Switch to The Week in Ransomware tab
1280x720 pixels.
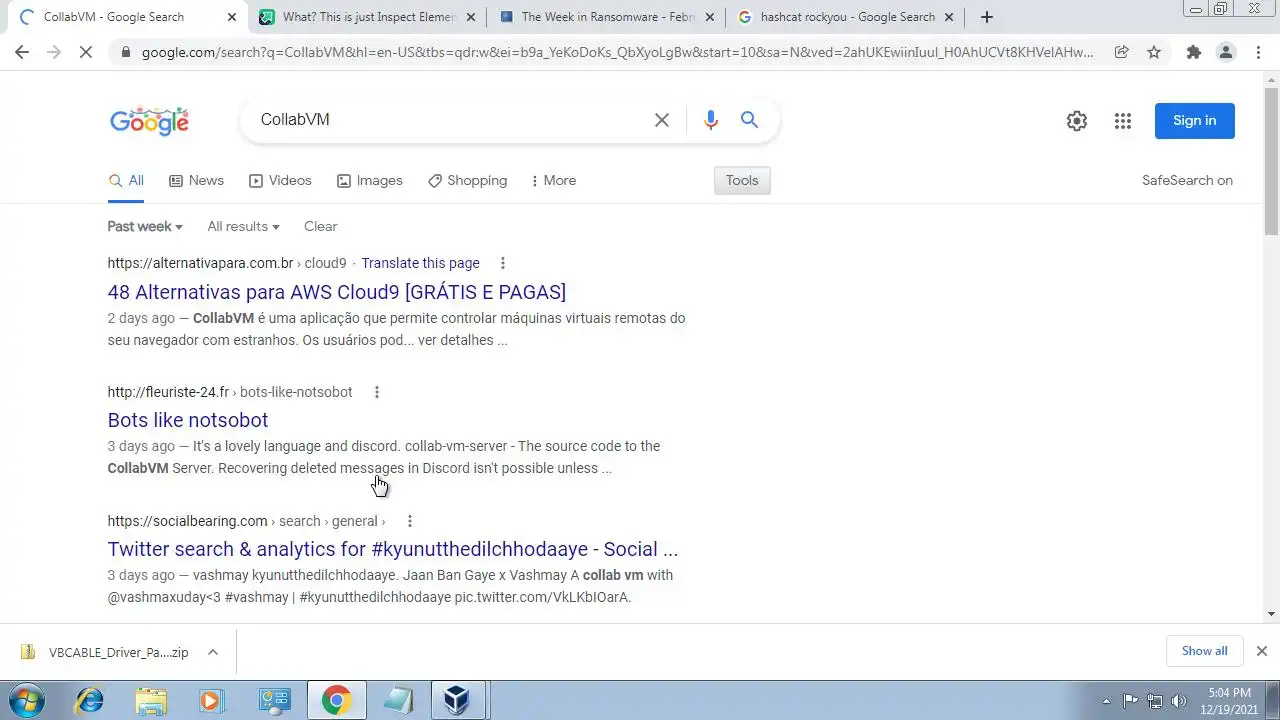pyautogui.click(x=609, y=17)
